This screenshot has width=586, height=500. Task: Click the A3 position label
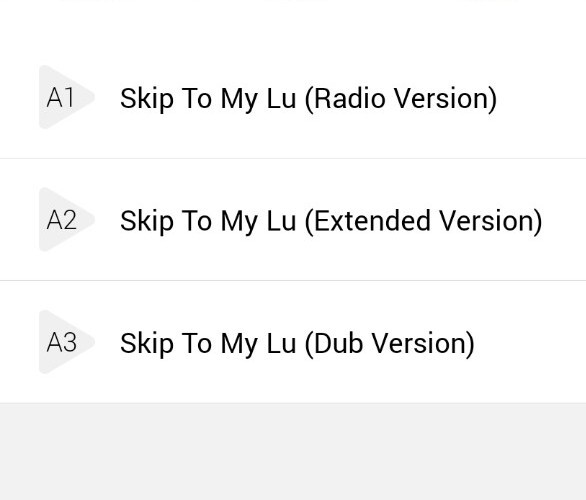click(x=62, y=342)
